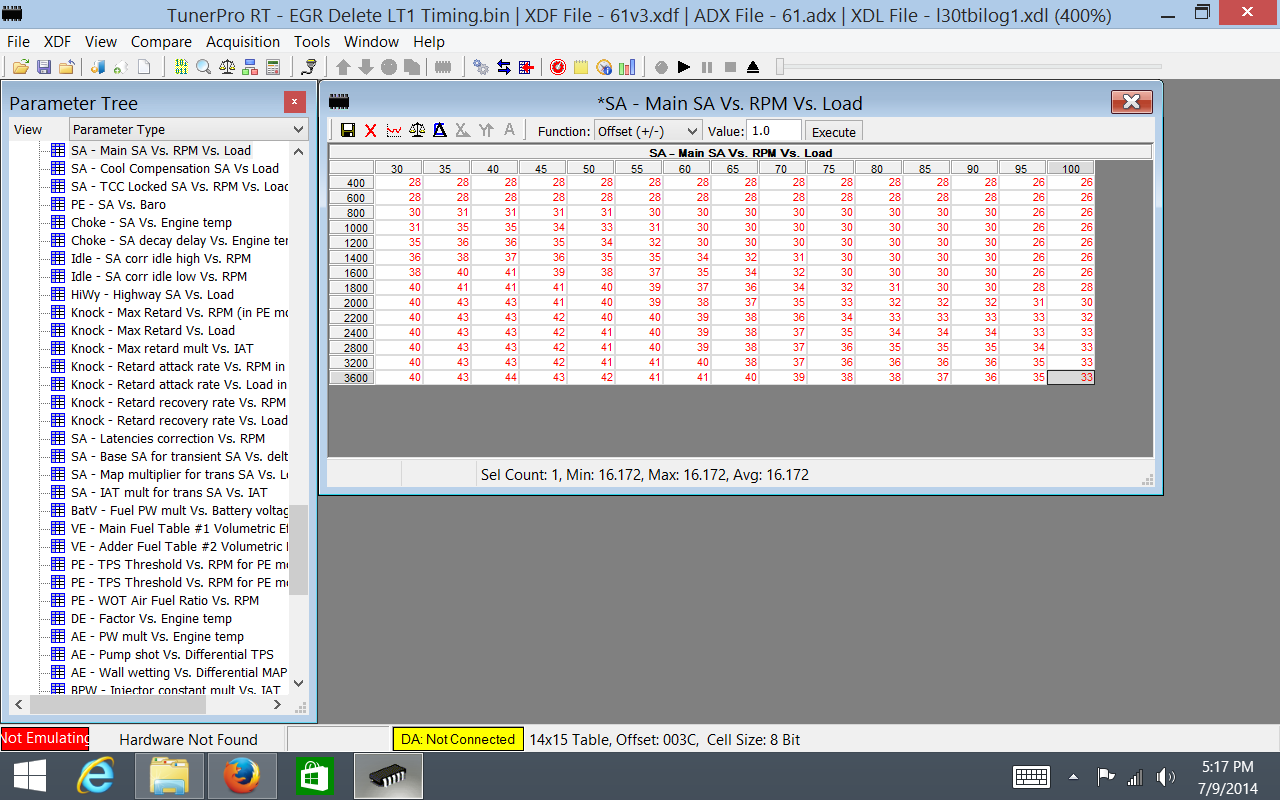Select Knock - Max Retard Vs. Load parameter
This screenshot has height=800, width=1280.
153,331
